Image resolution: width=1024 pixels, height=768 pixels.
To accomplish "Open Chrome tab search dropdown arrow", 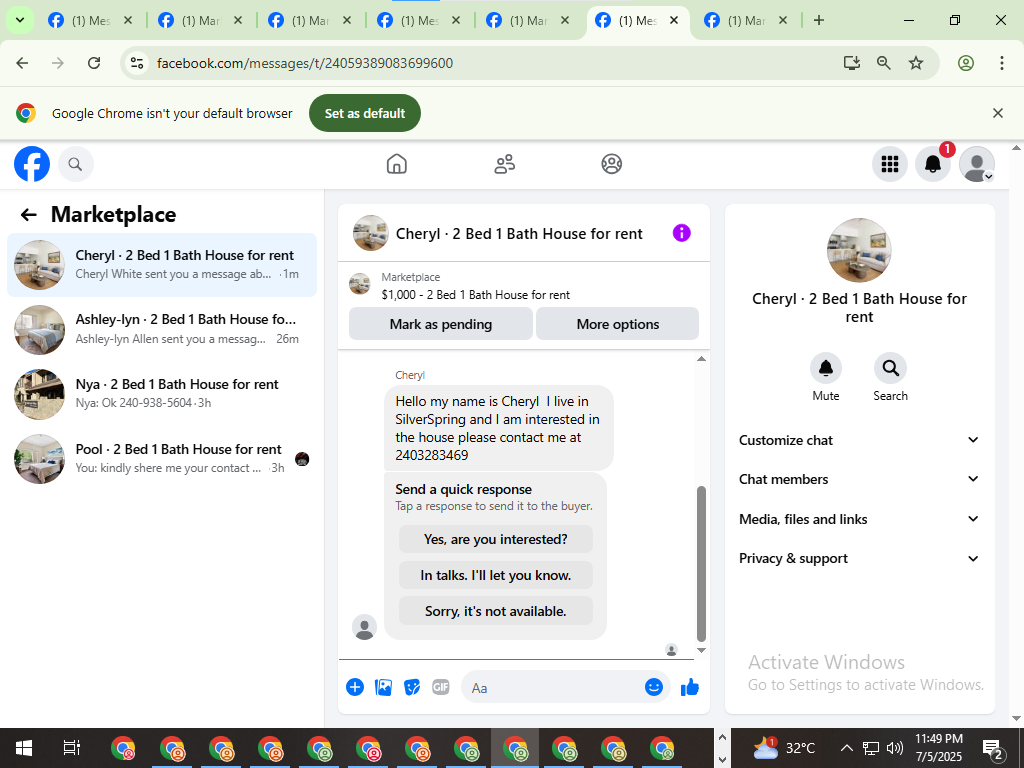I will [x=20, y=20].
